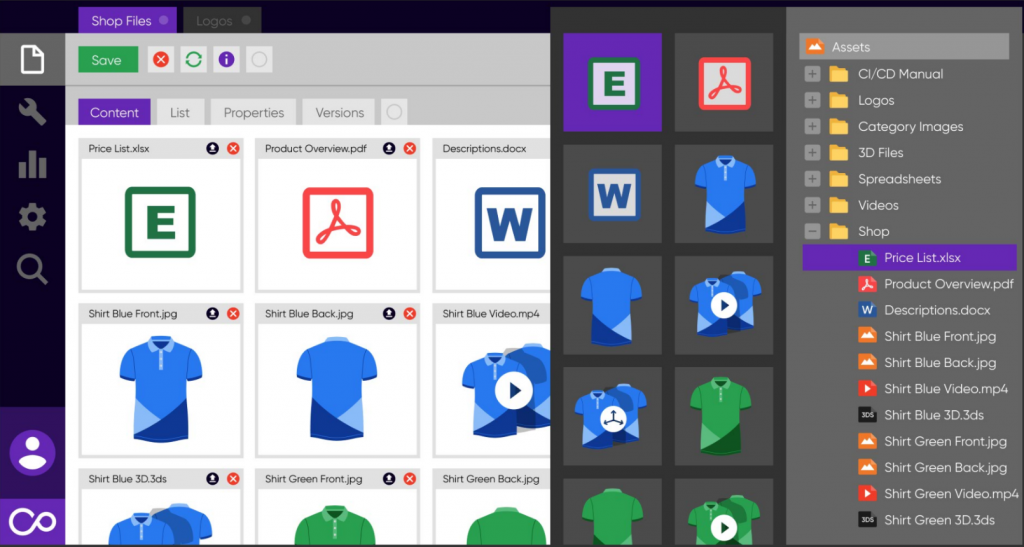Select Price List.xlsx in the asset tree

pyautogui.click(x=909, y=258)
